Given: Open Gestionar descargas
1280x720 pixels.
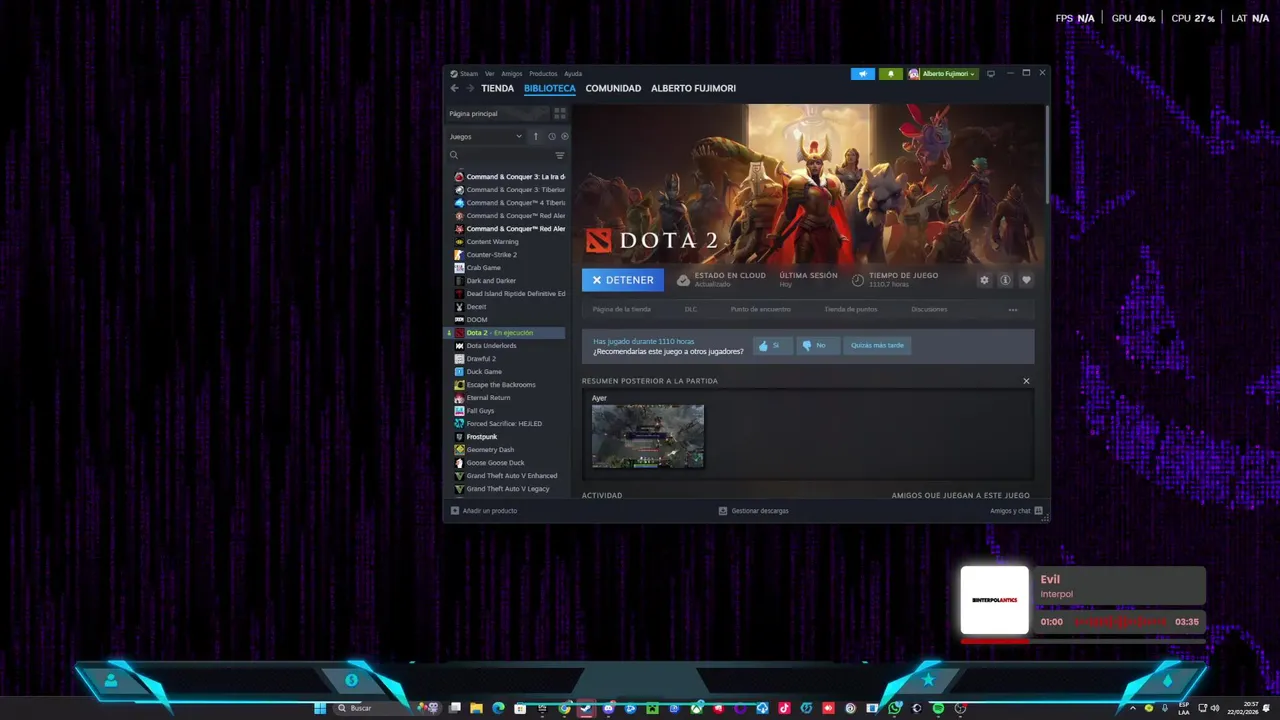Looking at the screenshot, I should click(x=754, y=511).
